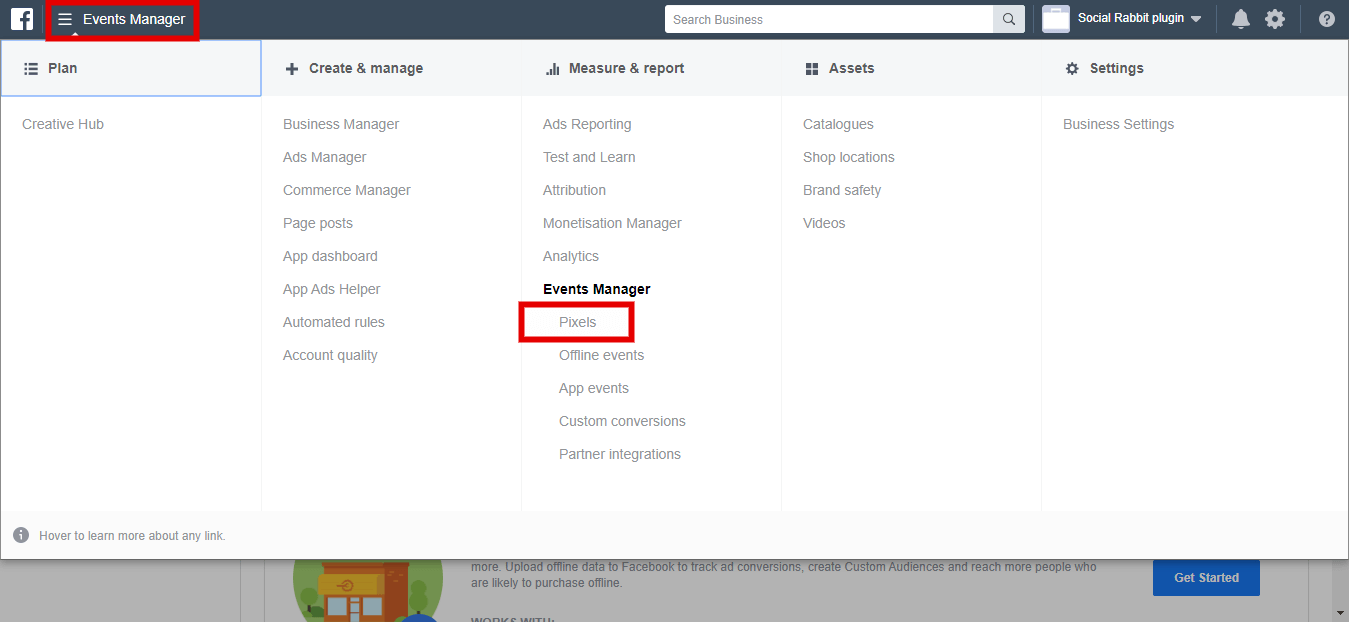Open Automated rules

(334, 322)
